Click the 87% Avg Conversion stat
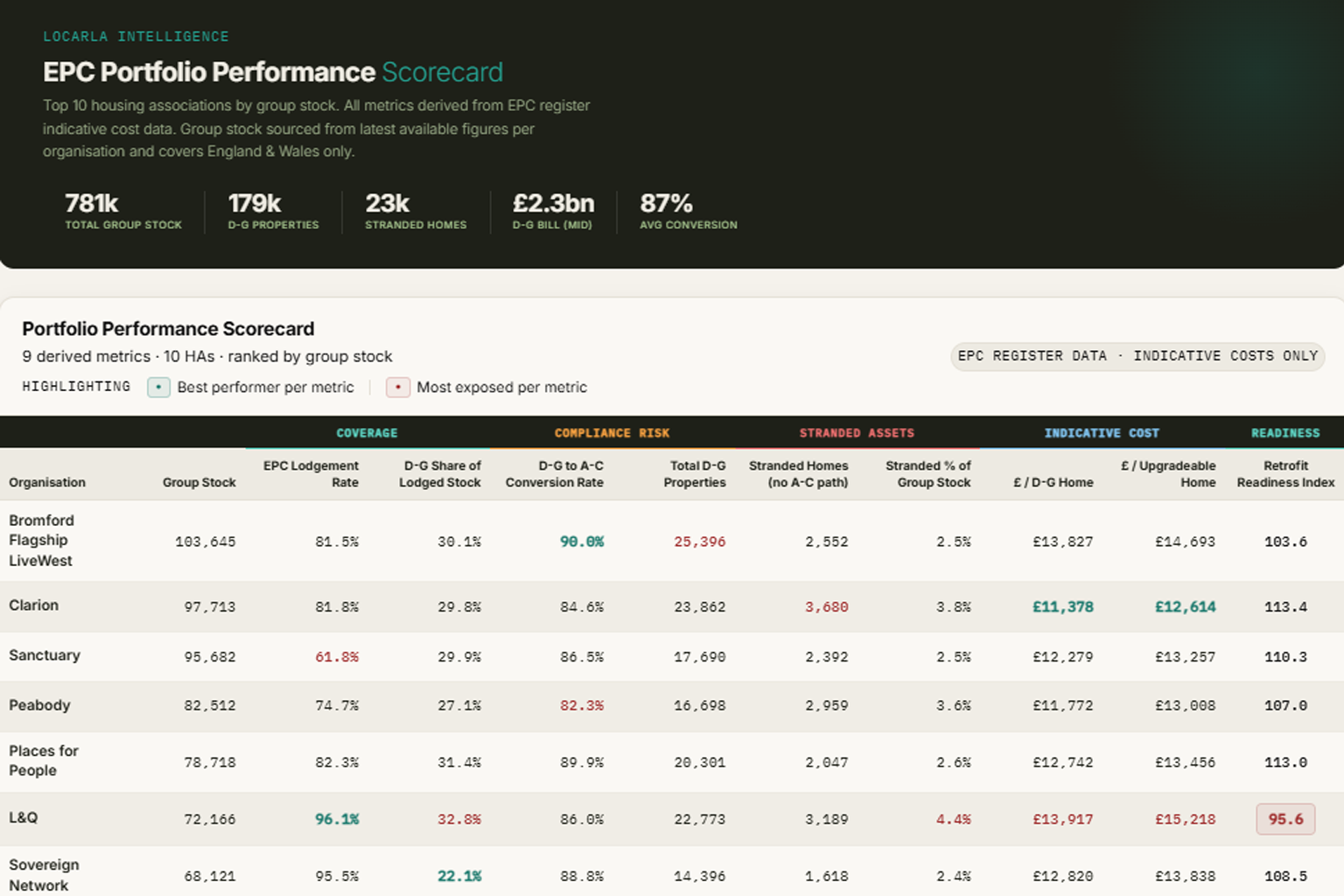The image size is (1344, 896). tap(689, 212)
